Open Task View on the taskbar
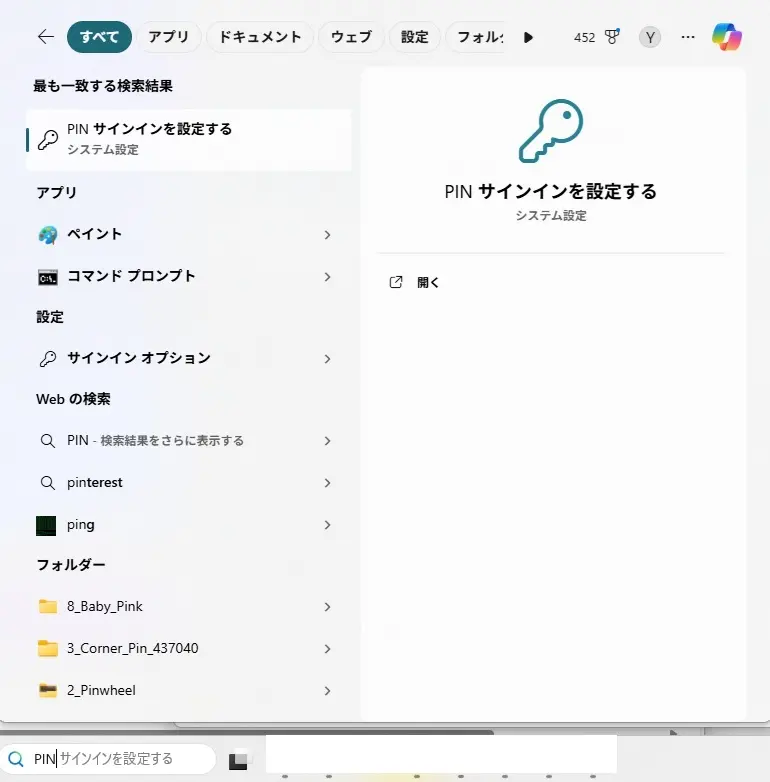The height and width of the screenshot is (782, 770). [238, 761]
